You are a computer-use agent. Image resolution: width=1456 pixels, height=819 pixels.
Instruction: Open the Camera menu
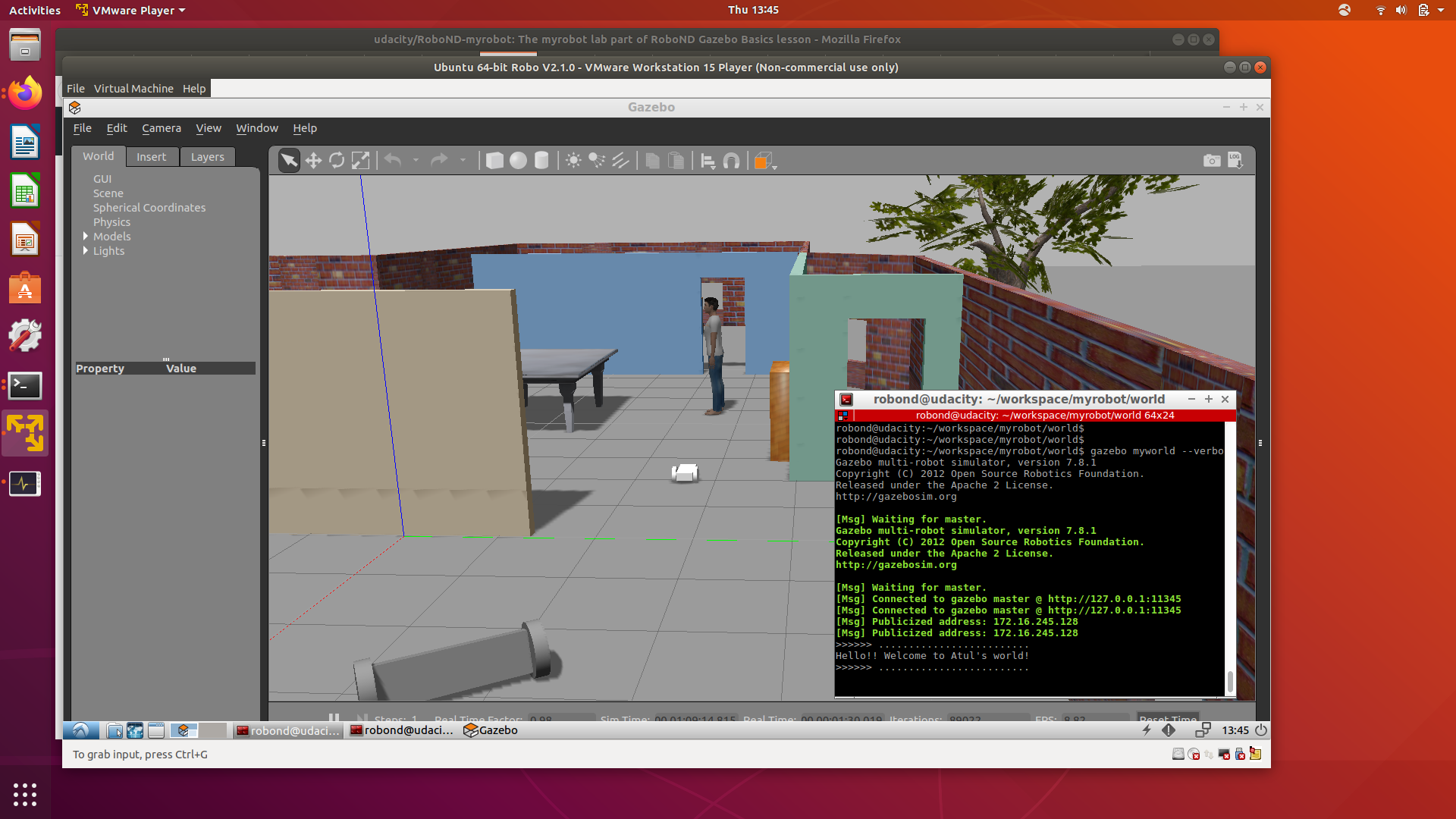(161, 128)
